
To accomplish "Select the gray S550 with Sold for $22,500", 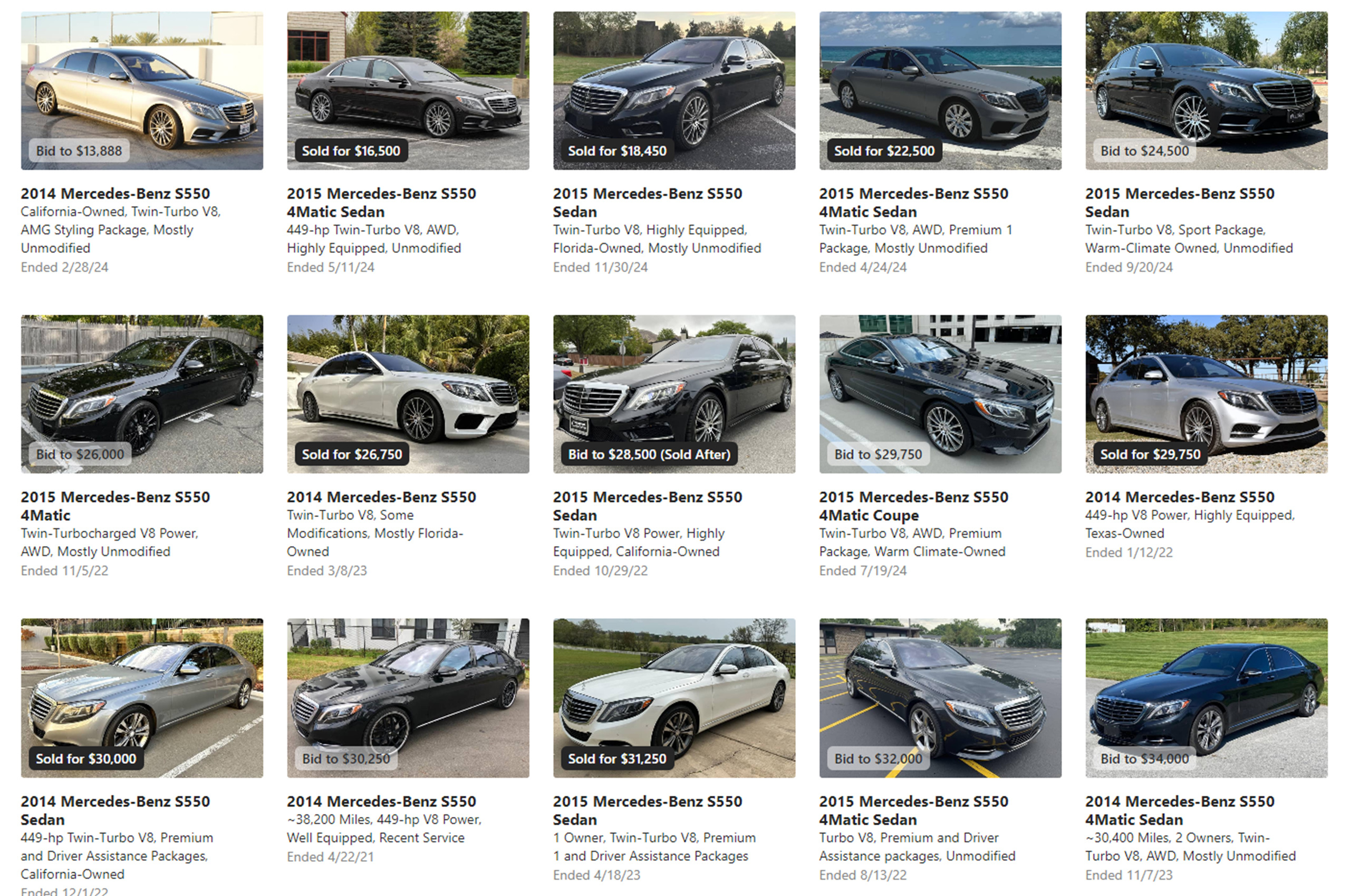I will click(x=940, y=90).
